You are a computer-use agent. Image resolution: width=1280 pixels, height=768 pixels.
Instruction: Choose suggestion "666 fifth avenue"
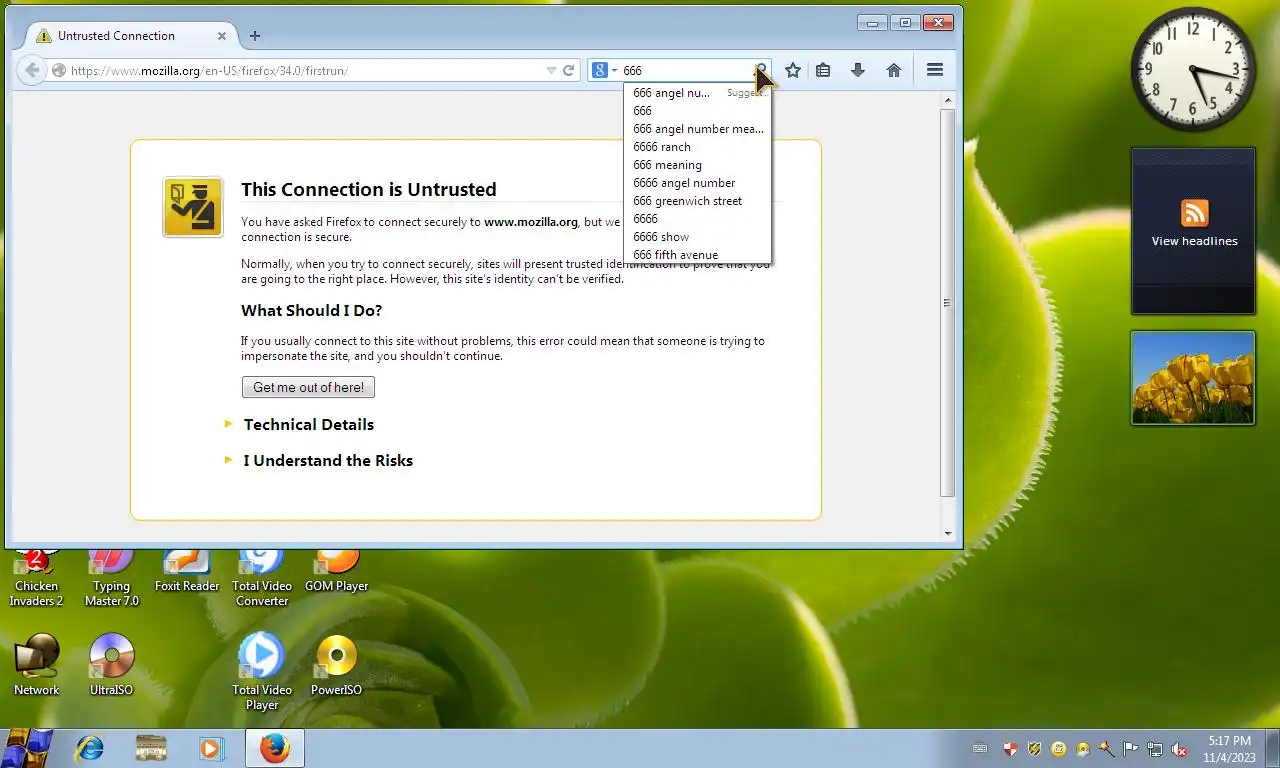coord(697,255)
